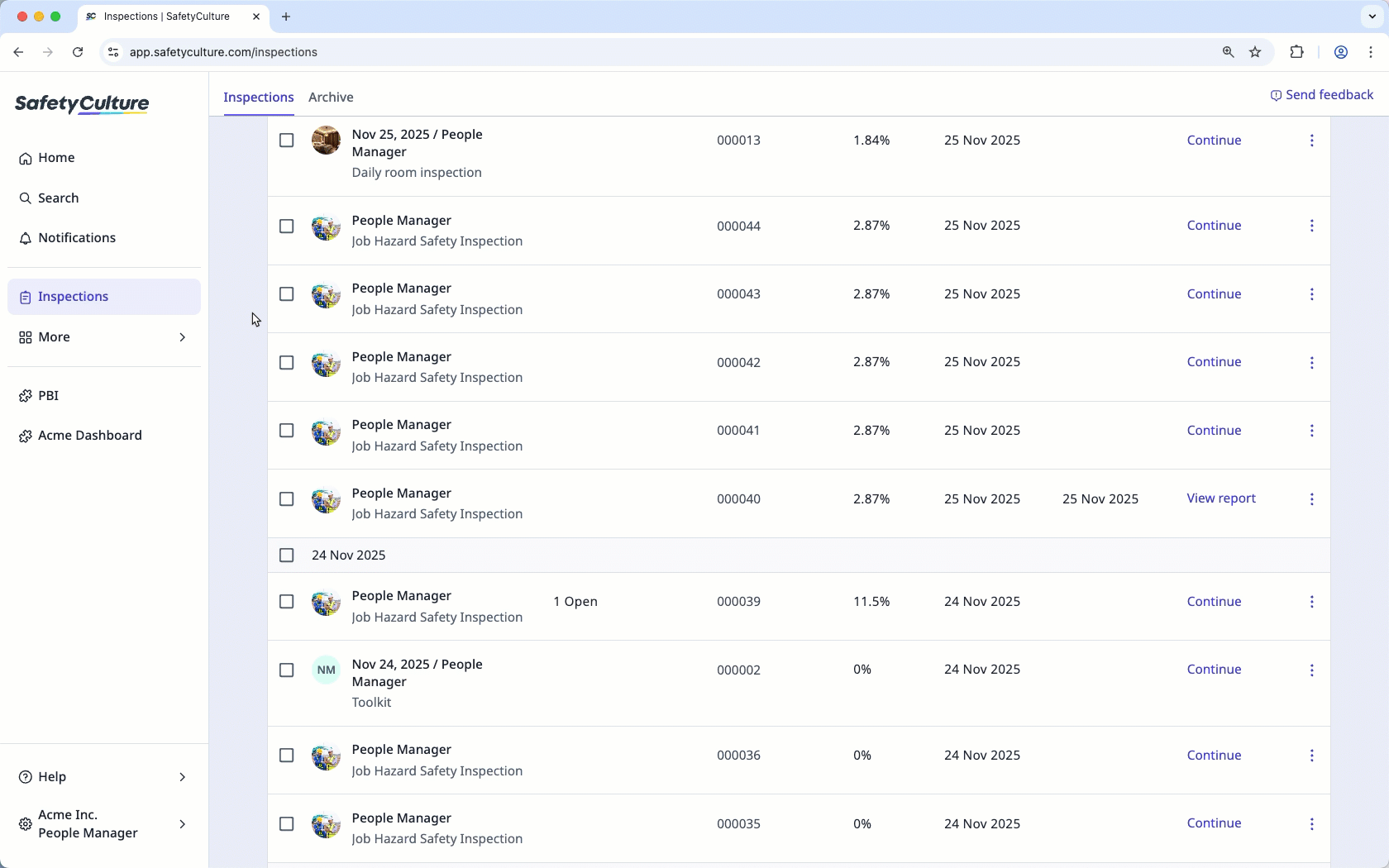Screen dimensions: 1389x868
Task: Continue inspection 000036
Action: 1214,756
